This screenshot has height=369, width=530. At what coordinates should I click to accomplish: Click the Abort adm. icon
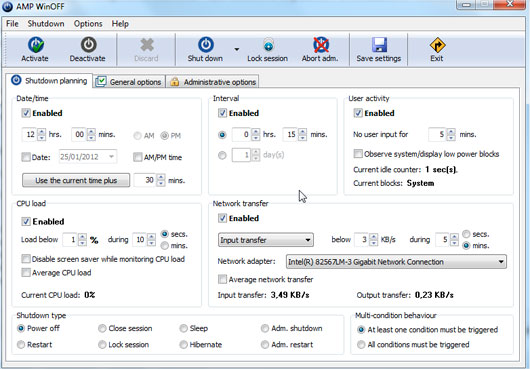tap(321, 45)
